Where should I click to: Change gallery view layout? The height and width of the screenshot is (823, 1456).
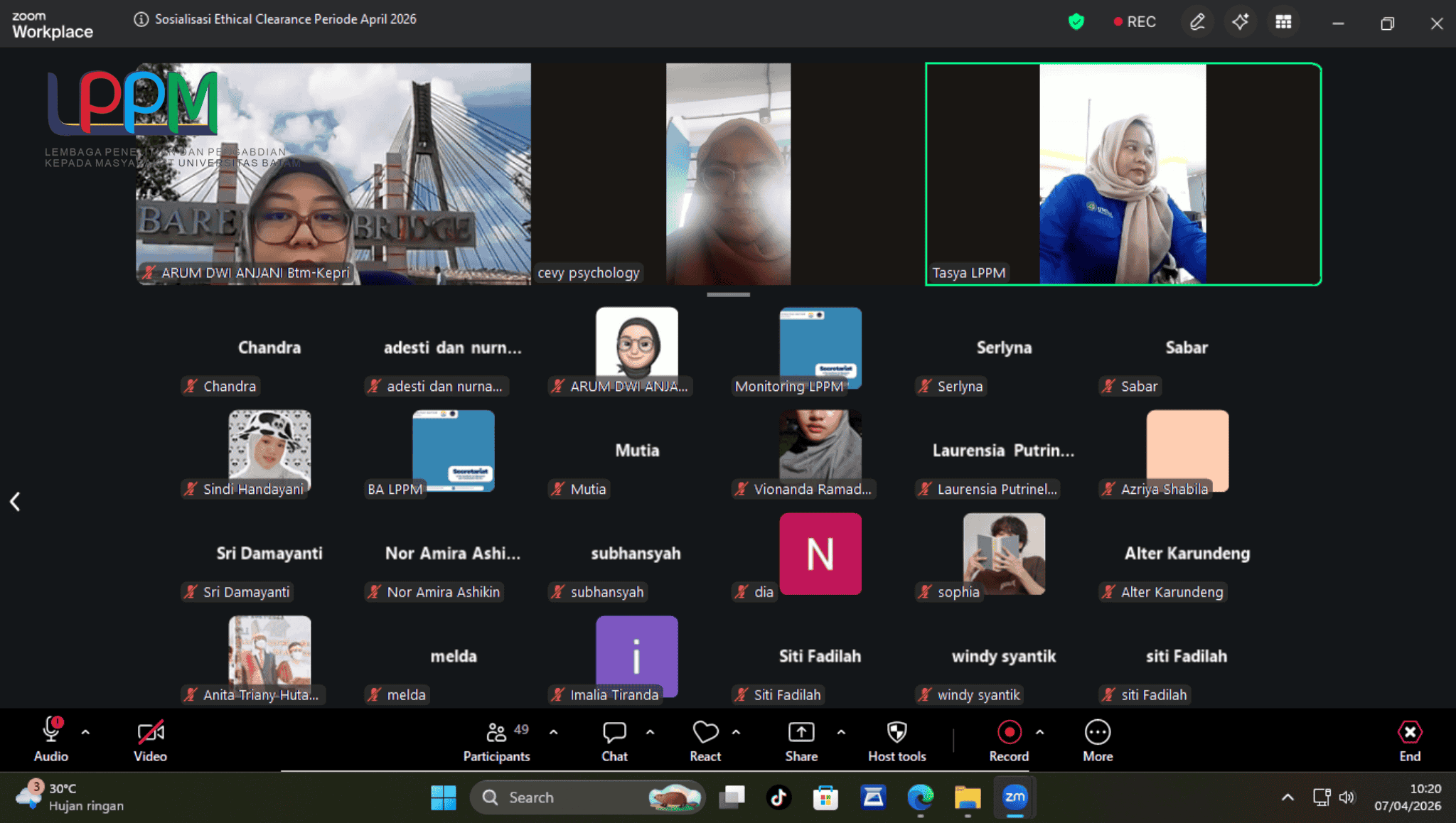point(1283,22)
